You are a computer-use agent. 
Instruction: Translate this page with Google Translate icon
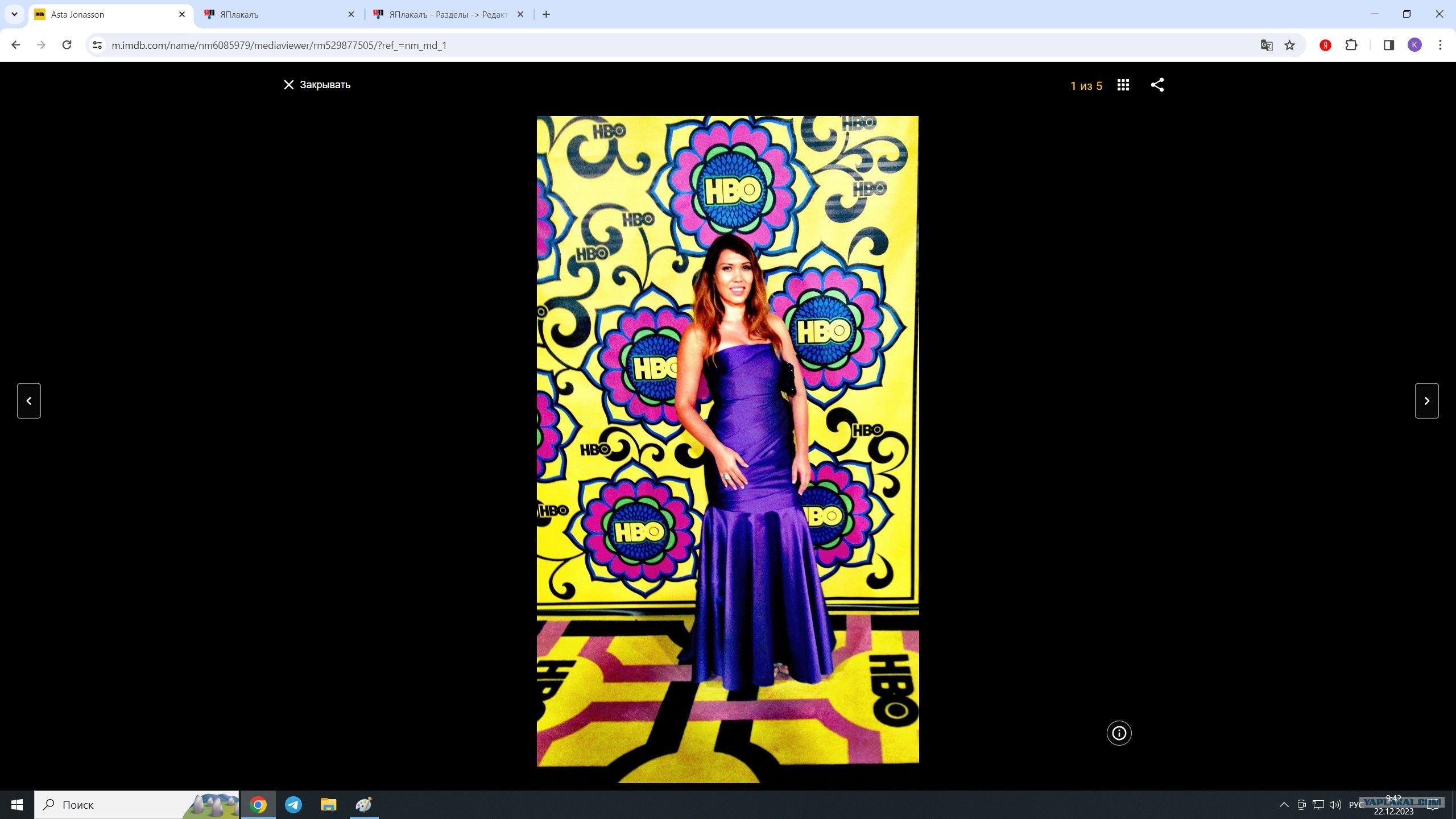coord(1266,45)
